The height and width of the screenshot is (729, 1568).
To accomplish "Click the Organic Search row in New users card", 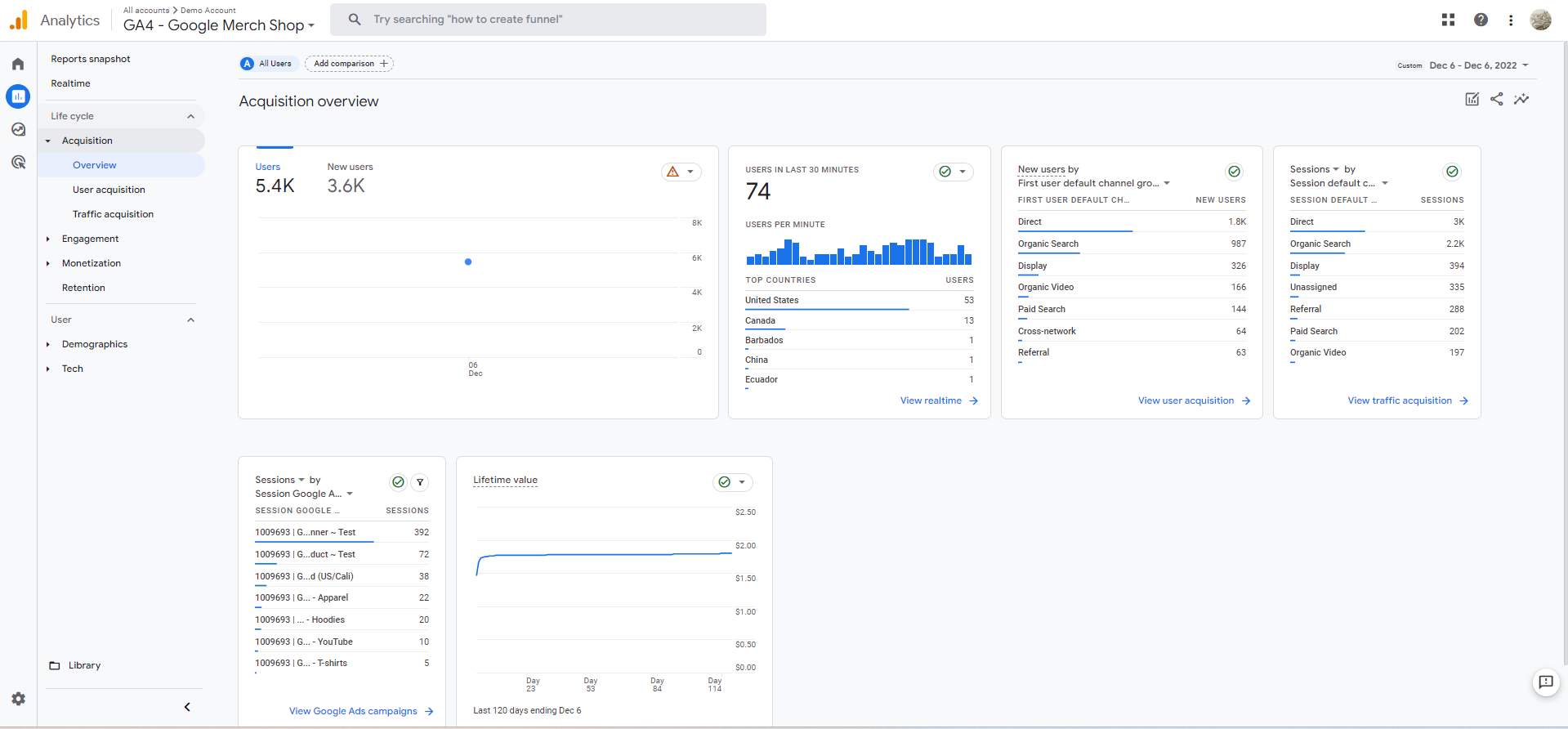I will [1132, 244].
